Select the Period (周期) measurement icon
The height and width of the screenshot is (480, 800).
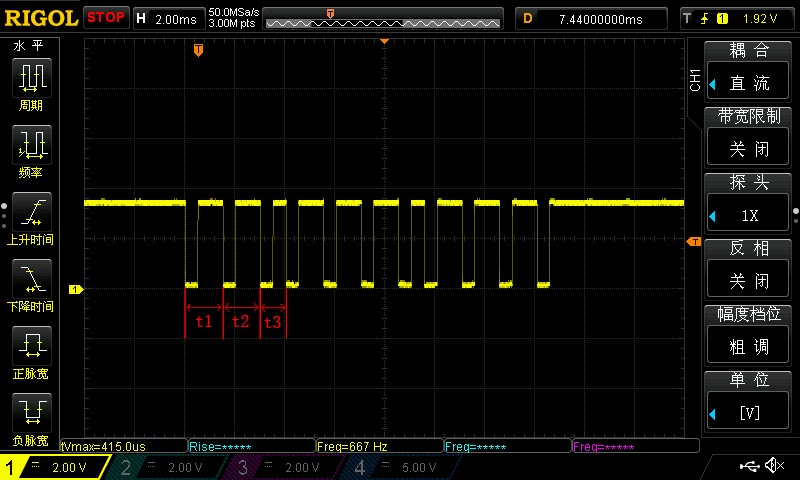(x=31, y=78)
